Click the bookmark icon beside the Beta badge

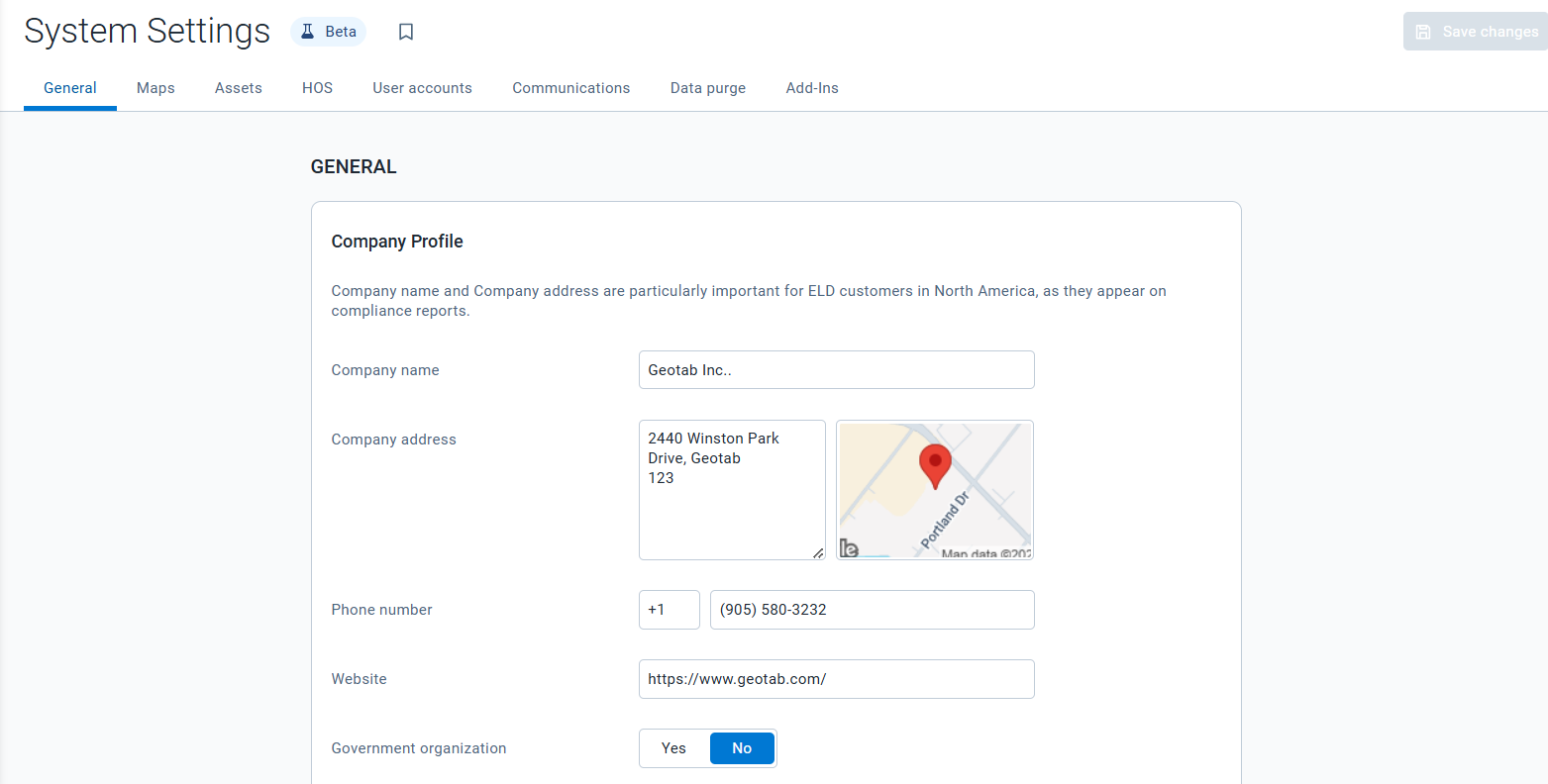point(405,31)
